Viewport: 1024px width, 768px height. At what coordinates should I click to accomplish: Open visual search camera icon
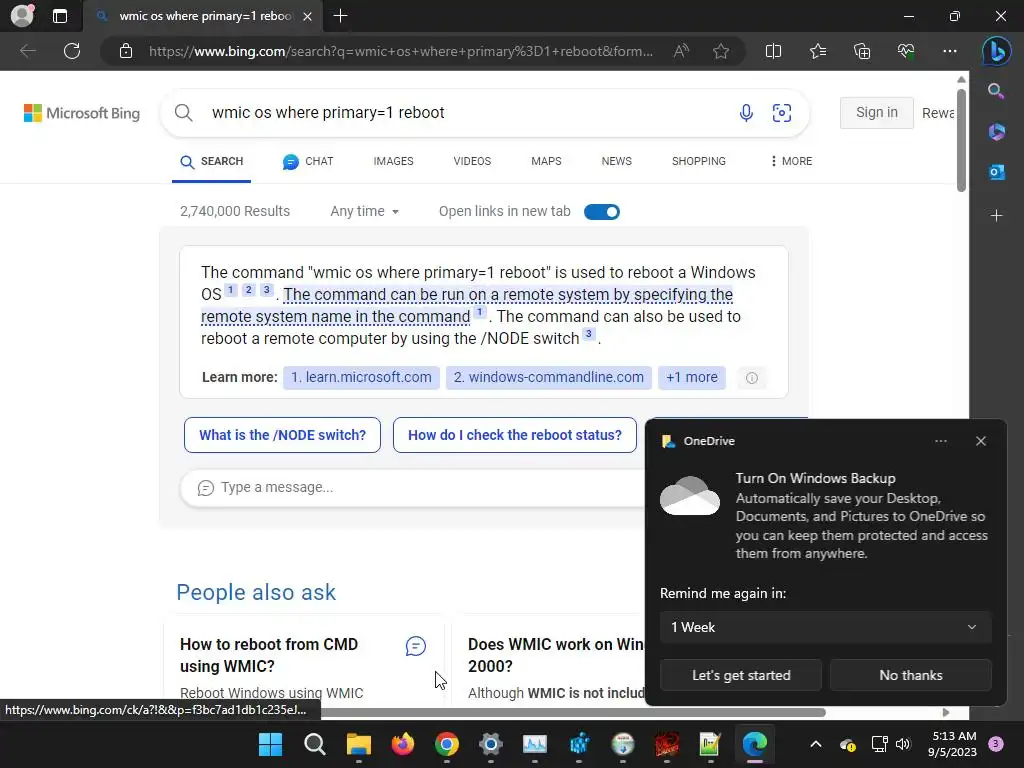(x=782, y=113)
